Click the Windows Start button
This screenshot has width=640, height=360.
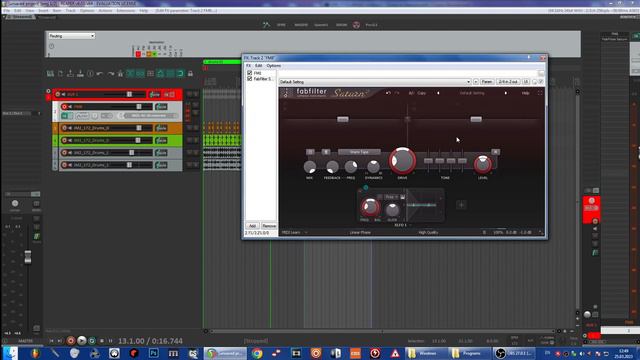[x=10, y=353]
